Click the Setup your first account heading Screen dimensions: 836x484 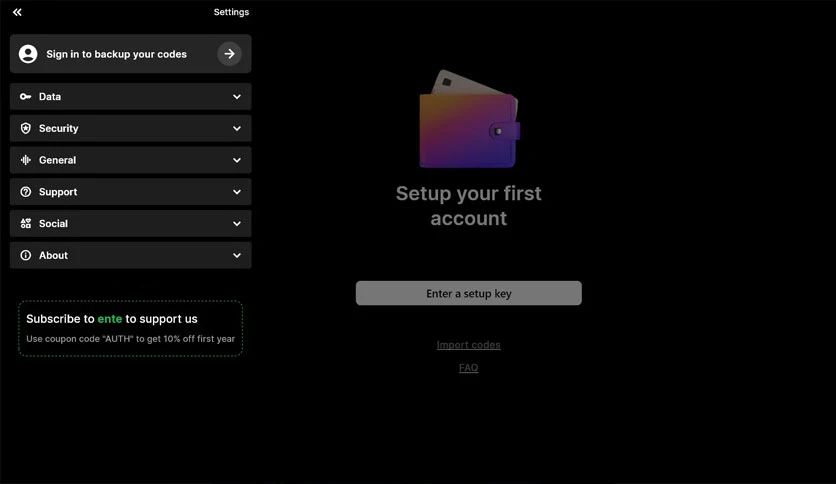[x=469, y=206]
